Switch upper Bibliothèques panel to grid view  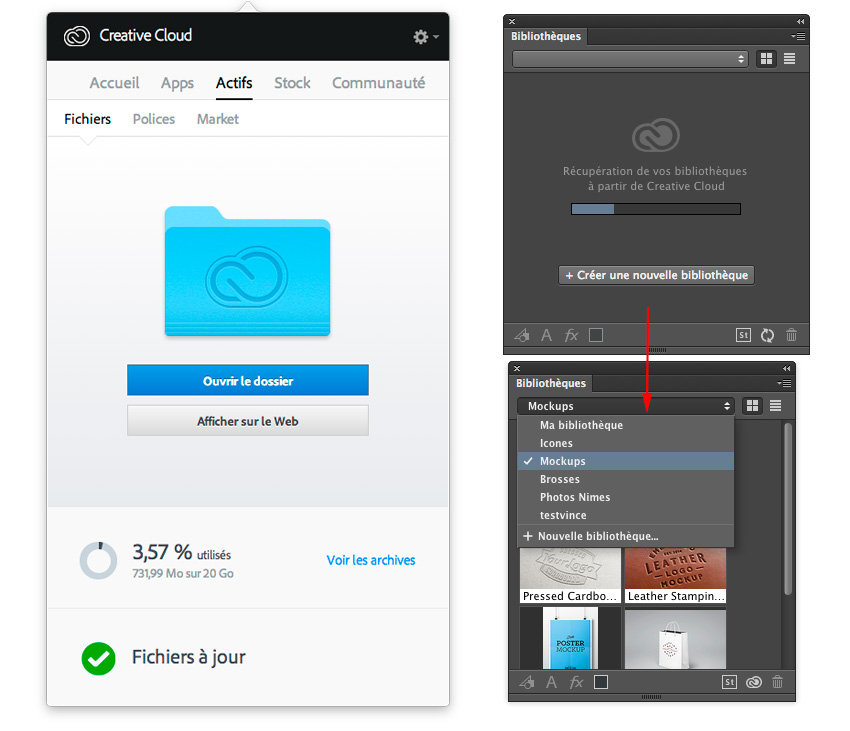pyautogui.click(x=766, y=59)
